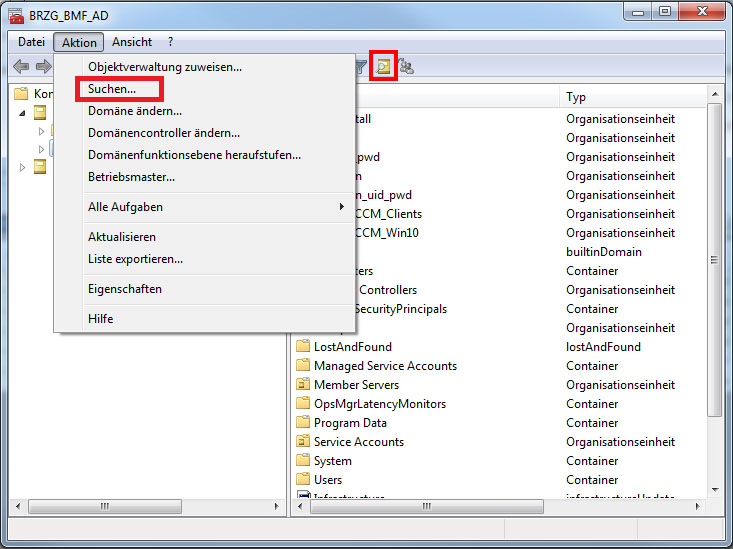
Task: Click the filter funnel toolbar icon
Action: point(362,66)
